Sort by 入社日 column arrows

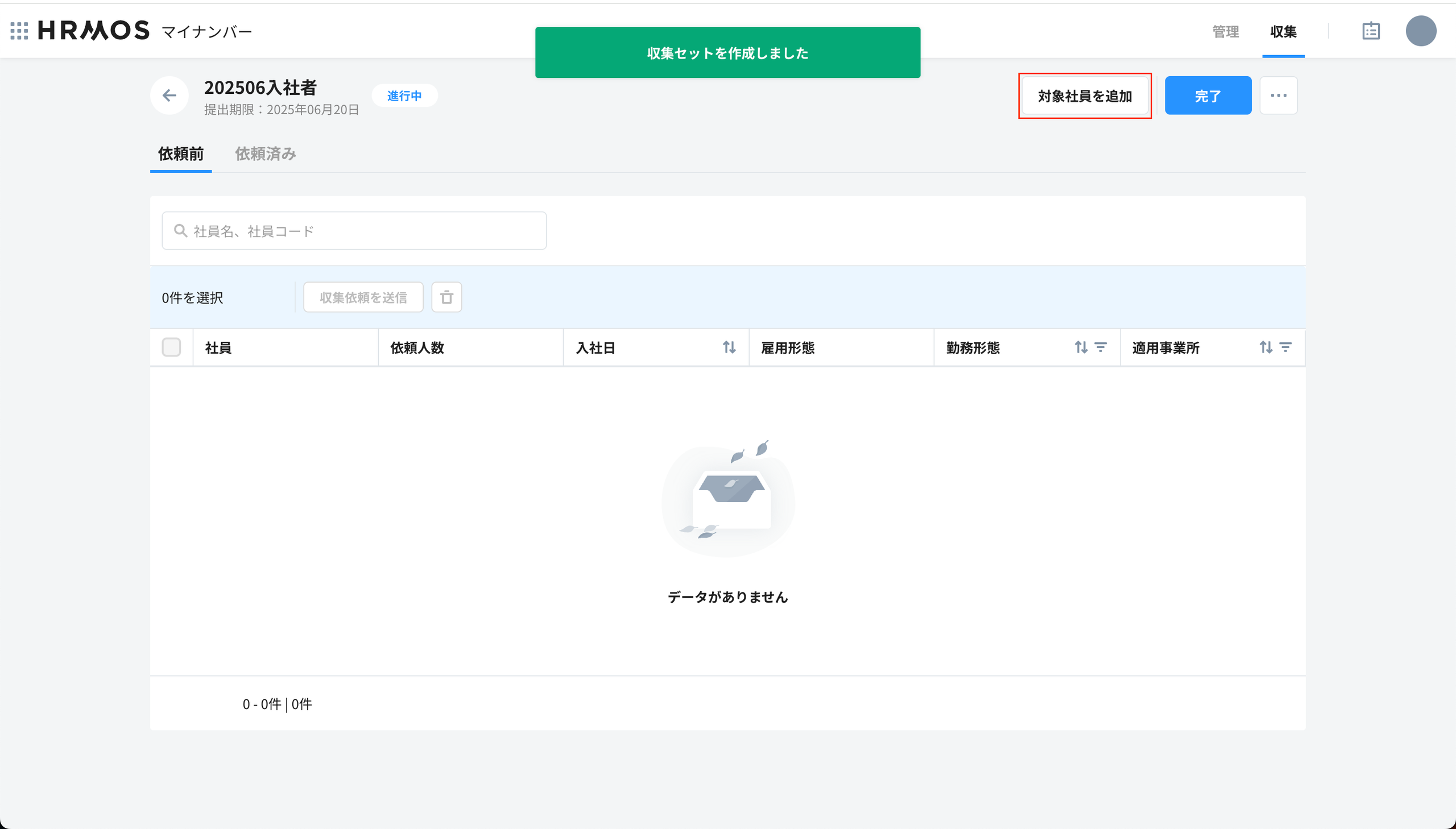729,347
